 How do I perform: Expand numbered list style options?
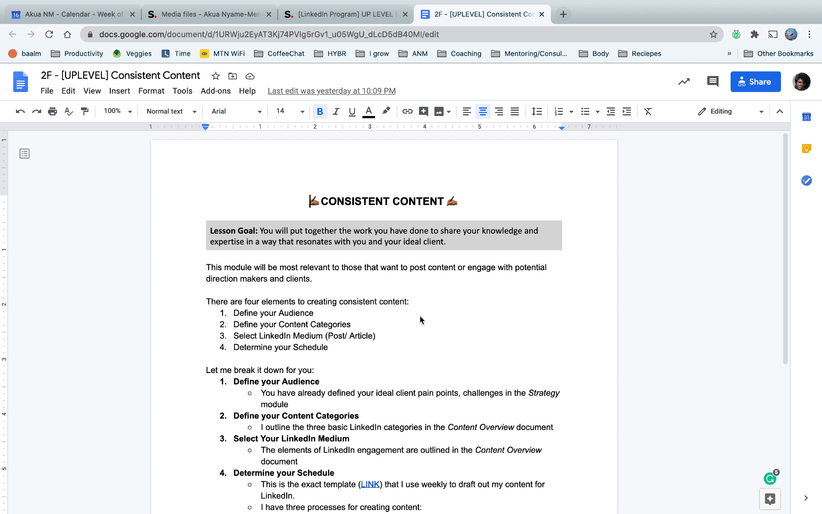571,112
